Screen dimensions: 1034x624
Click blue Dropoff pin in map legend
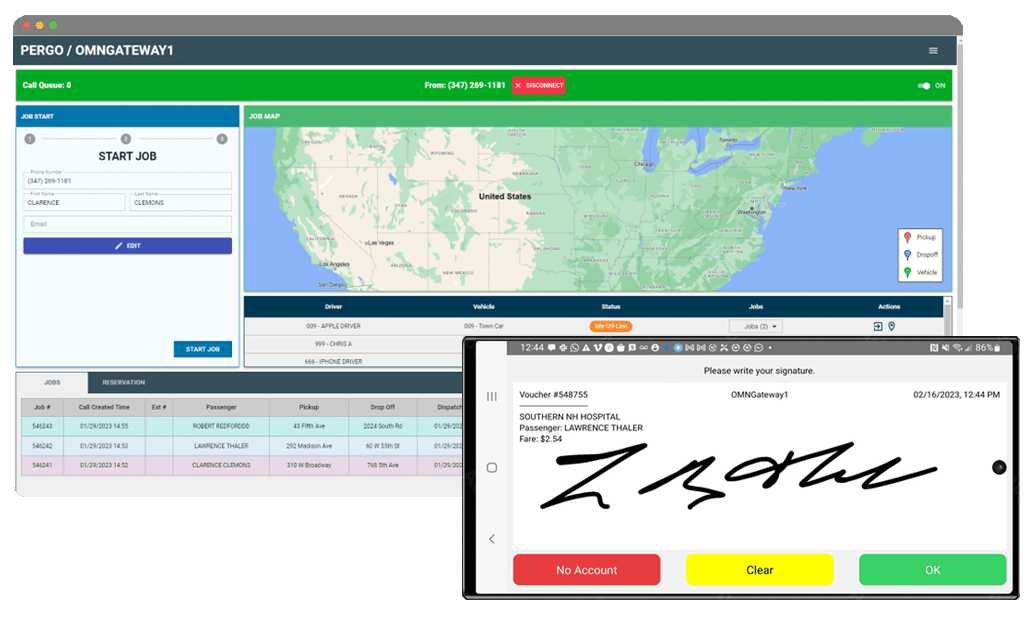click(x=907, y=255)
